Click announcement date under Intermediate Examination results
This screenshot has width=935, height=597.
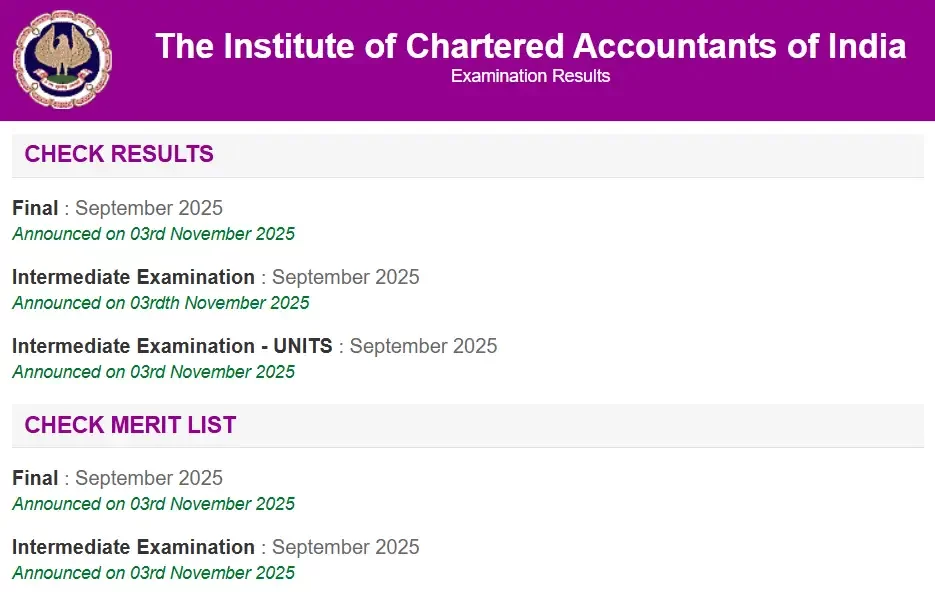click(160, 302)
